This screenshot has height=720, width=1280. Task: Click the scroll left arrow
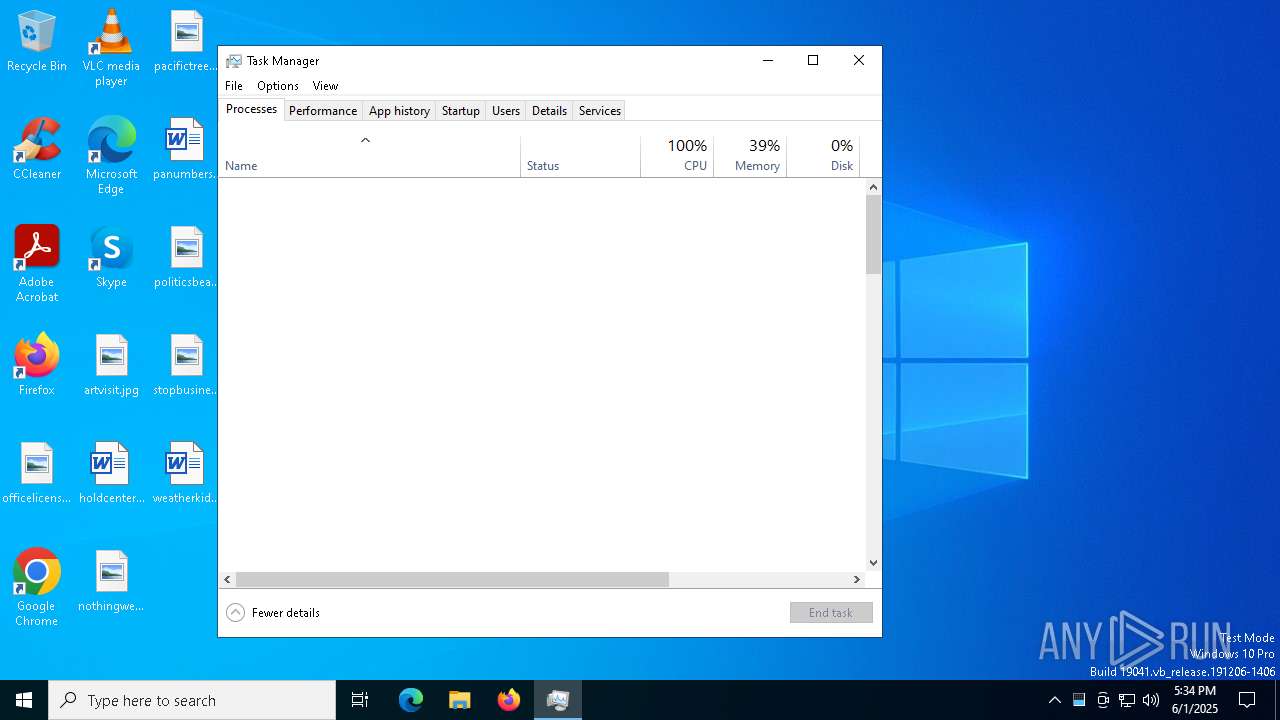(227, 579)
